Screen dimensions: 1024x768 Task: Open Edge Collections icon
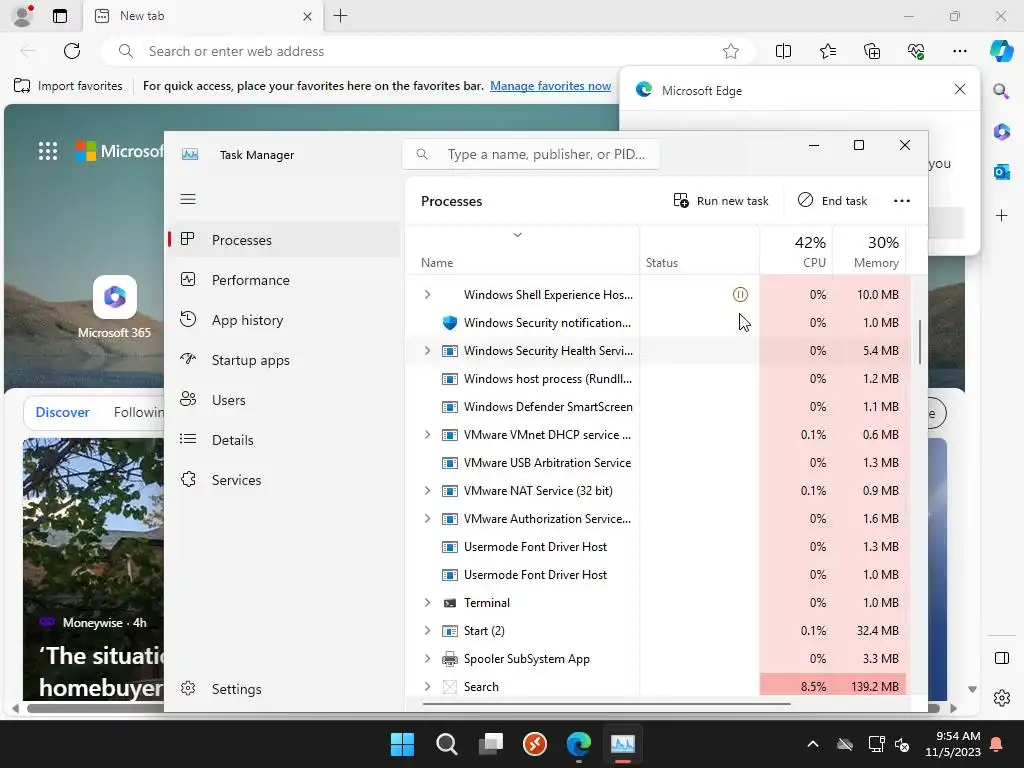click(x=872, y=51)
